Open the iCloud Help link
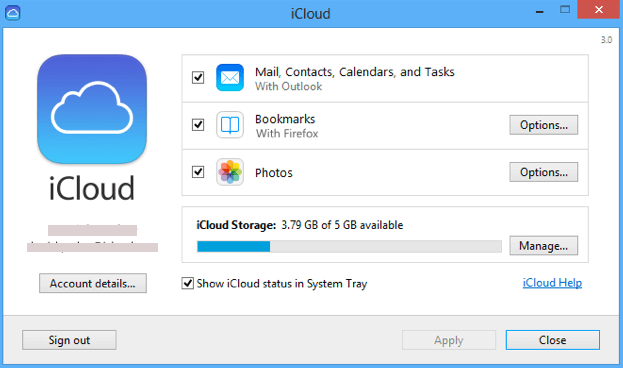 tap(552, 283)
